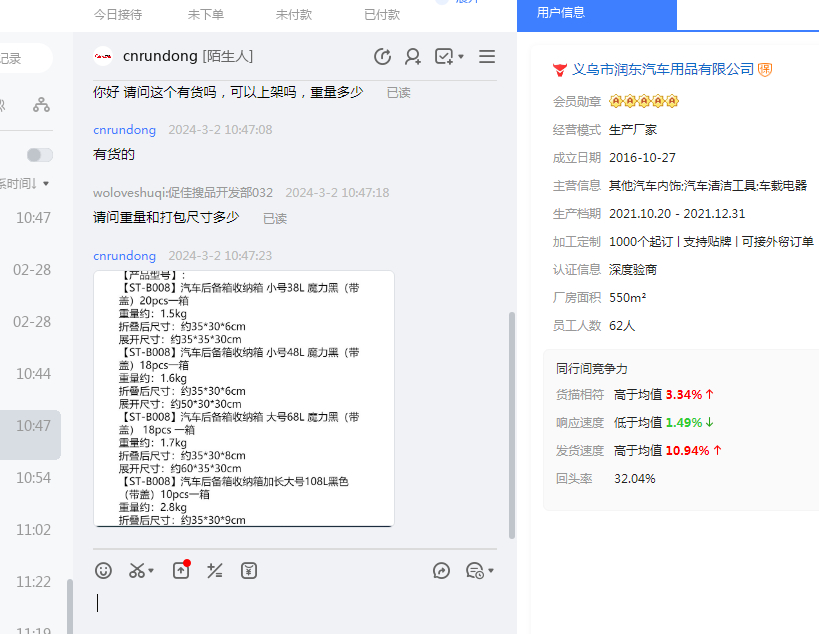Click the forward message arrow icon
This screenshot has width=819, height=634.
(x=441, y=570)
